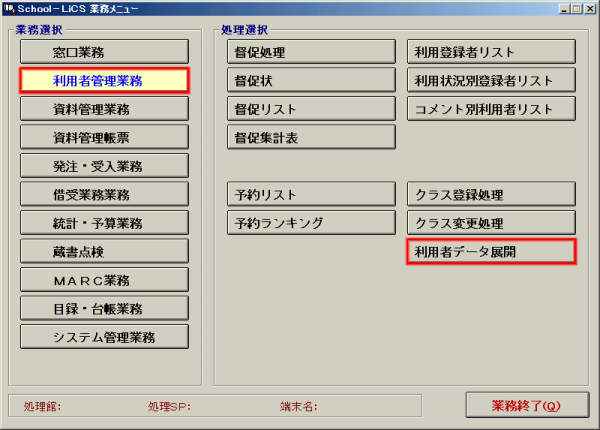The image size is (600, 430).
Task: Open MARC業務
Action: [x=104, y=280]
